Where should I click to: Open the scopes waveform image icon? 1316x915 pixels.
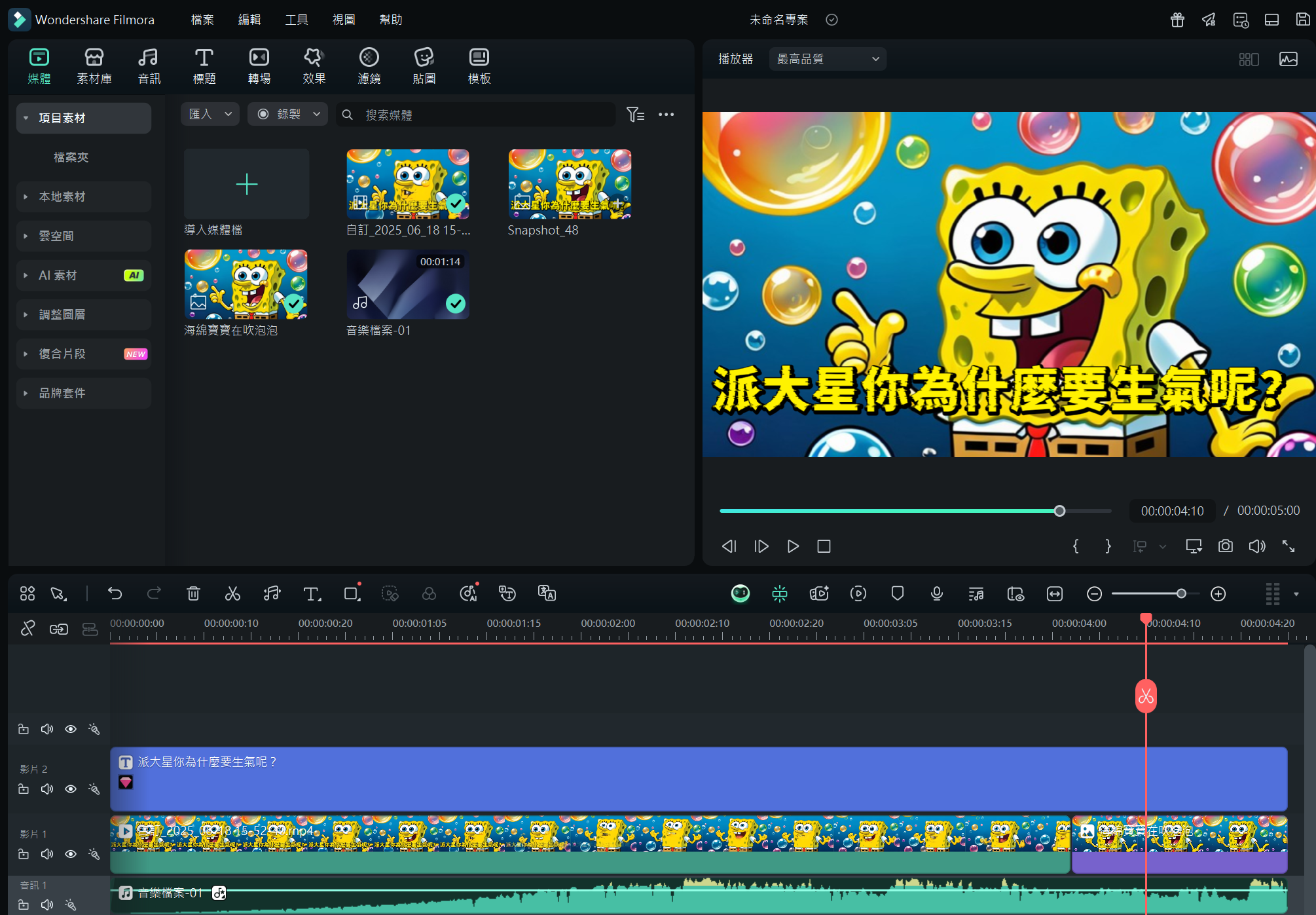tap(1289, 59)
